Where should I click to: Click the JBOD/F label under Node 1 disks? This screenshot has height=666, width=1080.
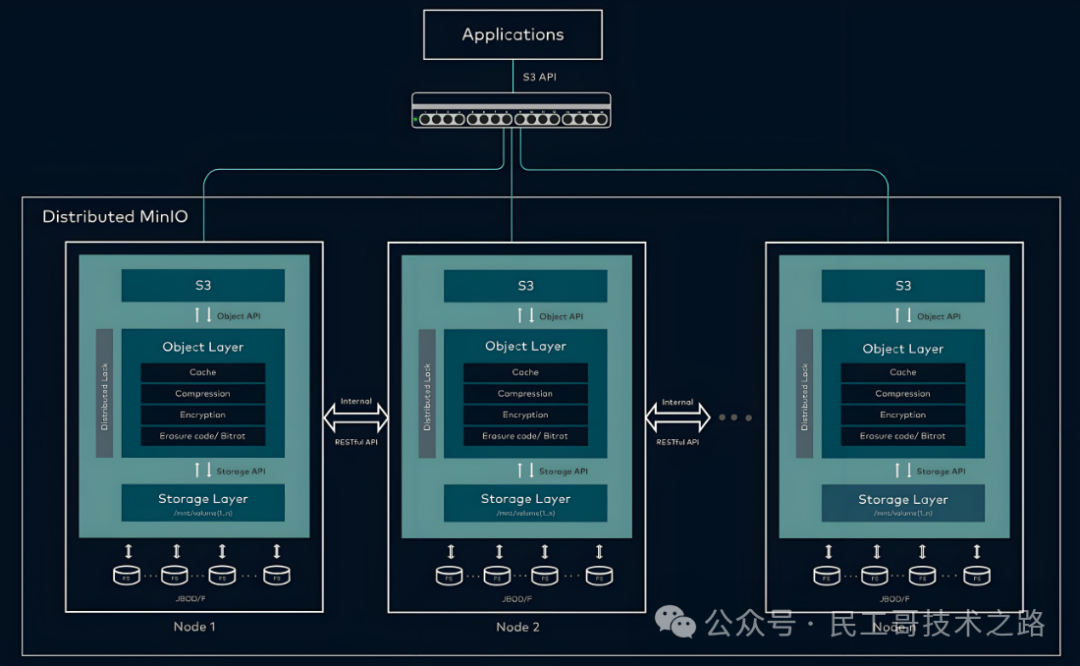point(190,599)
